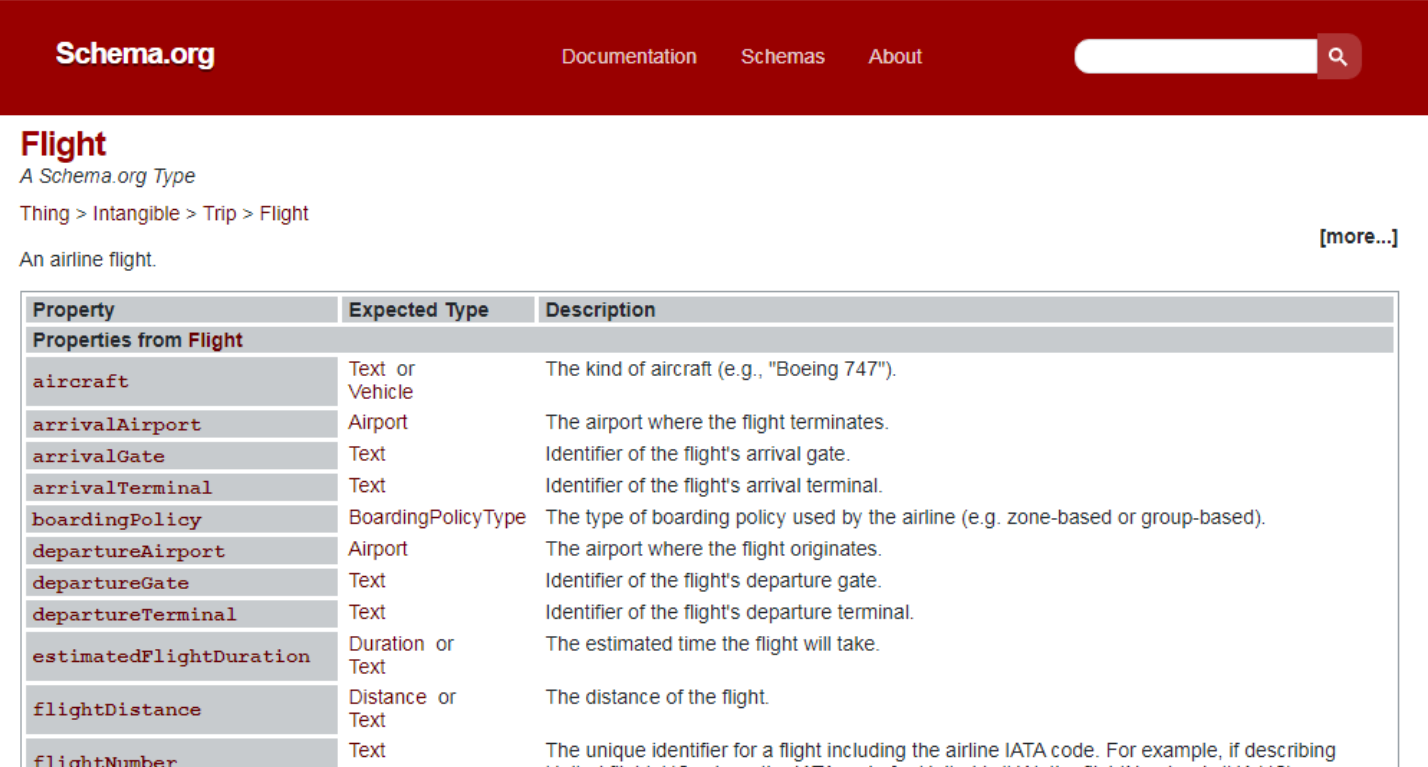Click the Flight breadcrumb link
The width and height of the screenshot is (1428, 767).
coord(284,213)
